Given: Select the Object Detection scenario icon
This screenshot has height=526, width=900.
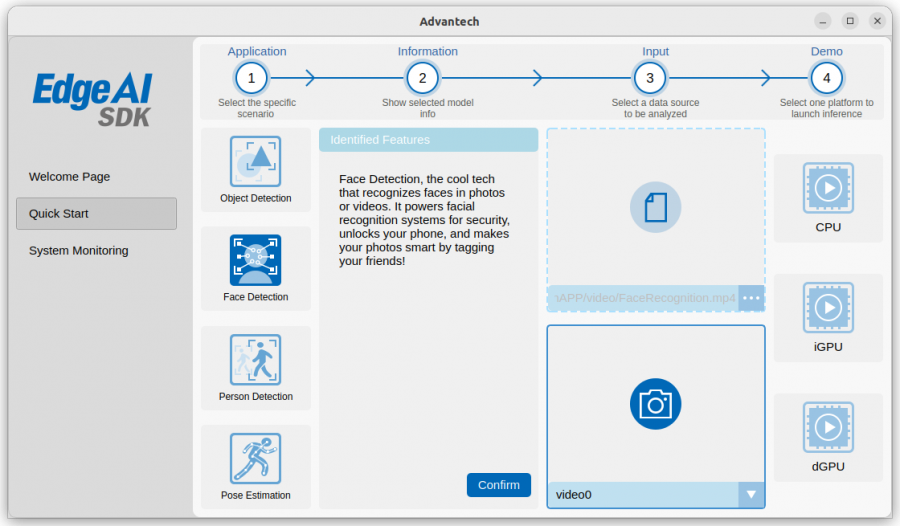Looking at the screenshot, I should pos(255,161).
